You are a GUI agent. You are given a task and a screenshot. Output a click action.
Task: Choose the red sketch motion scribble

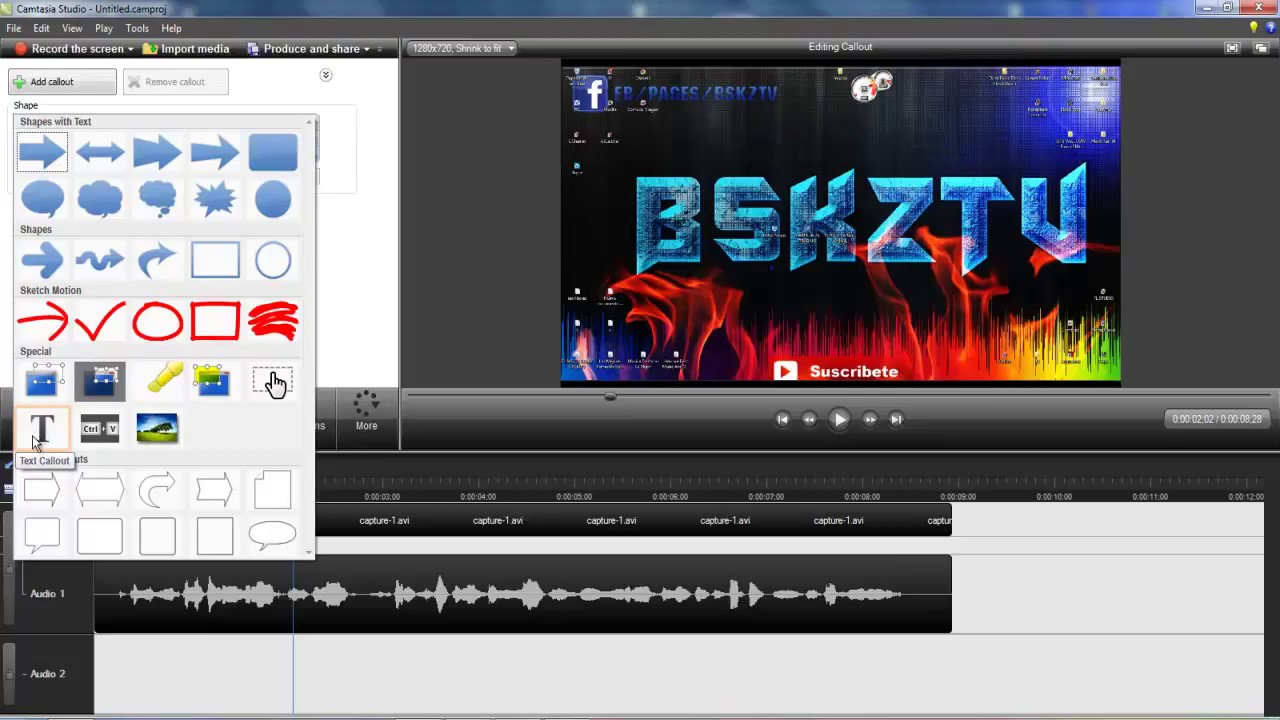point(273,321)
